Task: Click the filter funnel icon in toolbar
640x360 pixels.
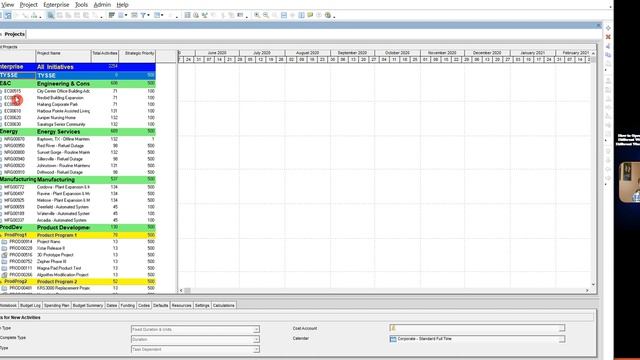Action: [143, 15]
